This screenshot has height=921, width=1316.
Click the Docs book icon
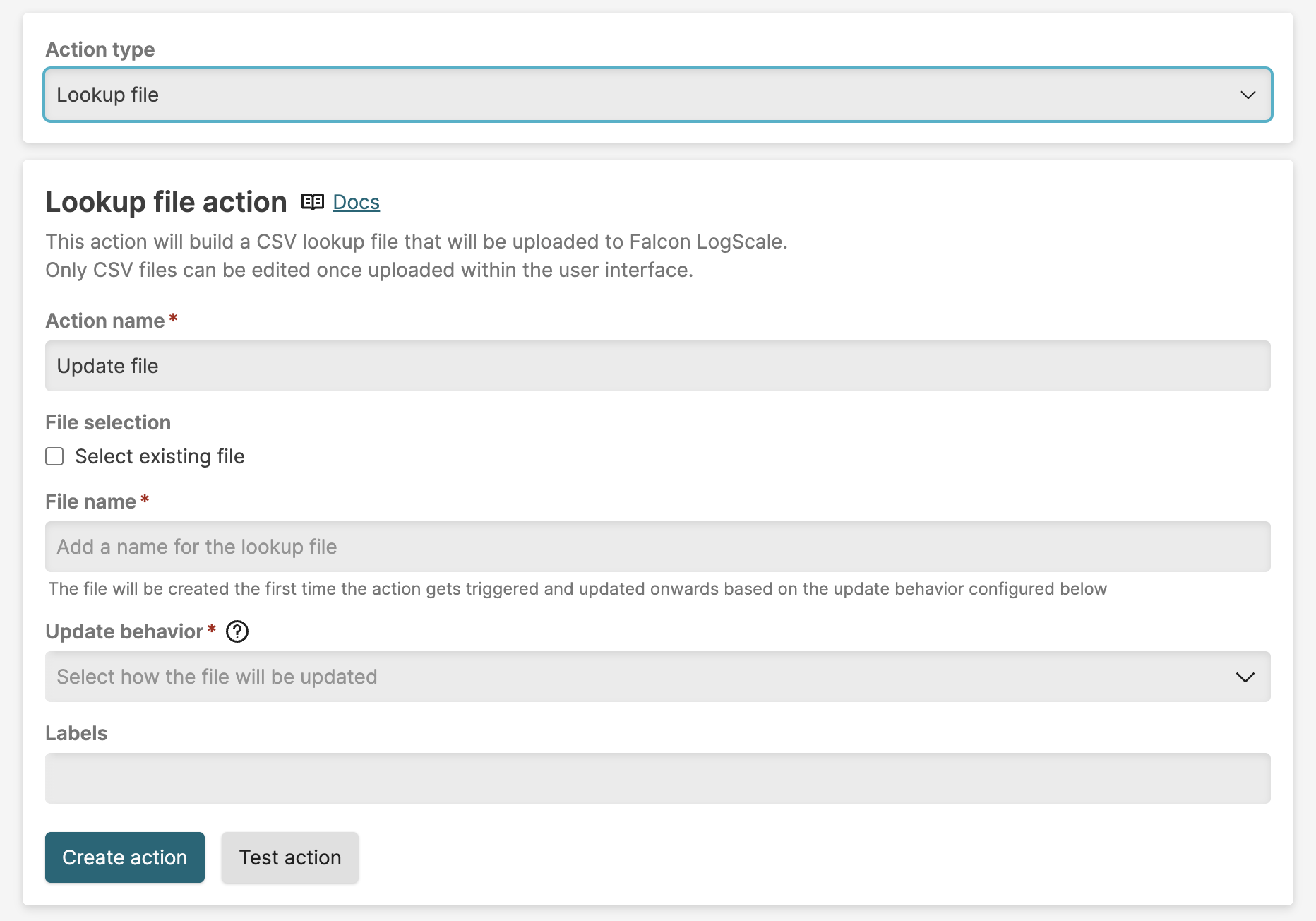click(x=313, y=201)
